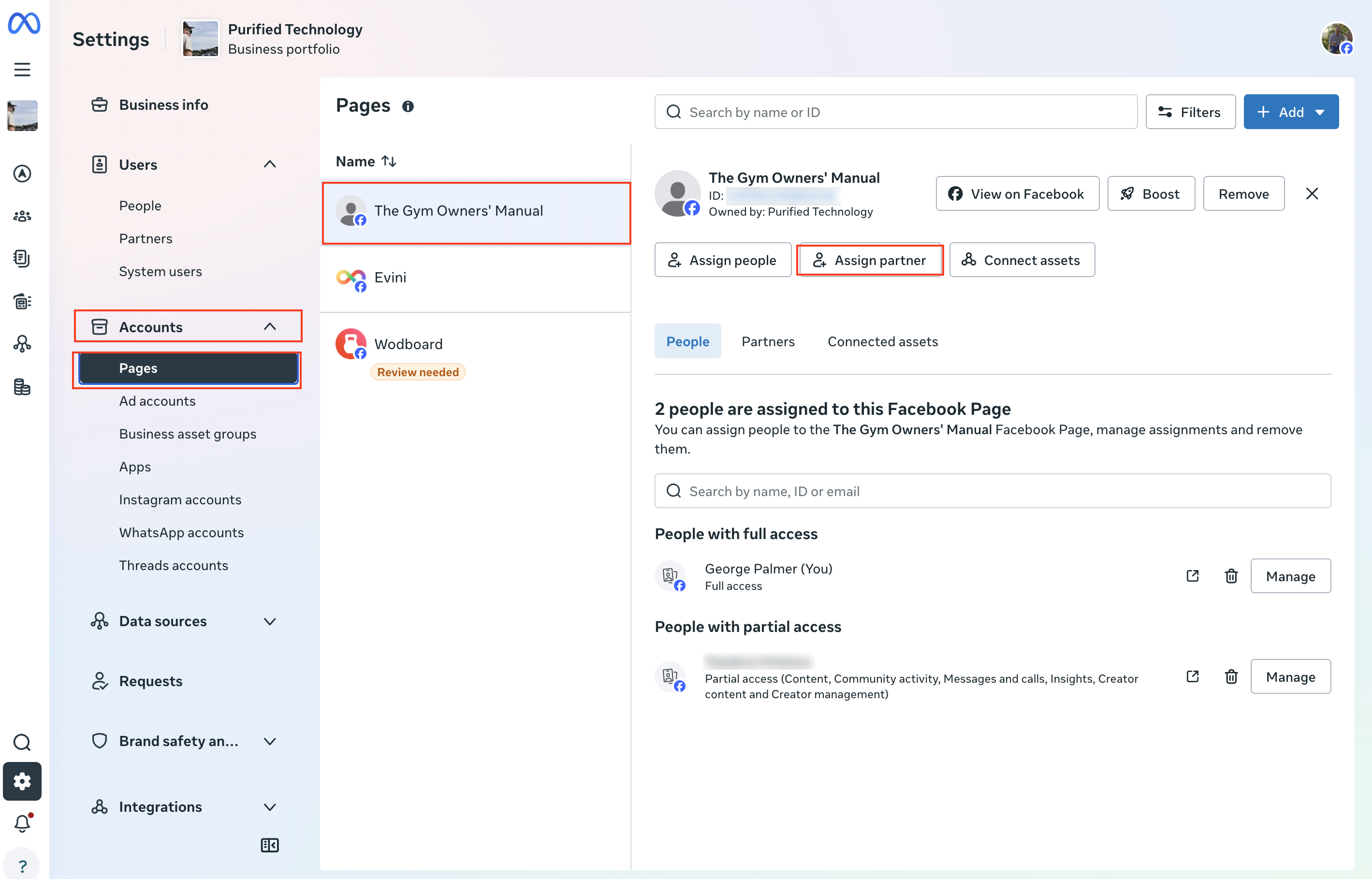Click the Boost button
Viewport: 1372px width, 879px height.
[1151, 193]
